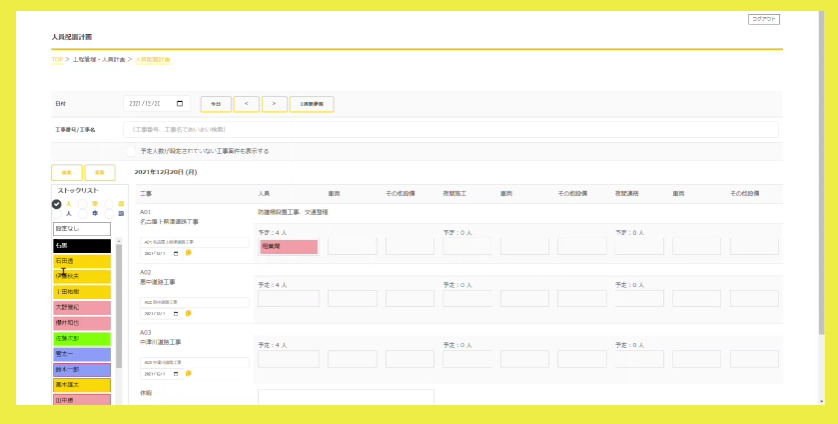
Task: Go to TOP in the breadcrumb
Action: [57, 60]
